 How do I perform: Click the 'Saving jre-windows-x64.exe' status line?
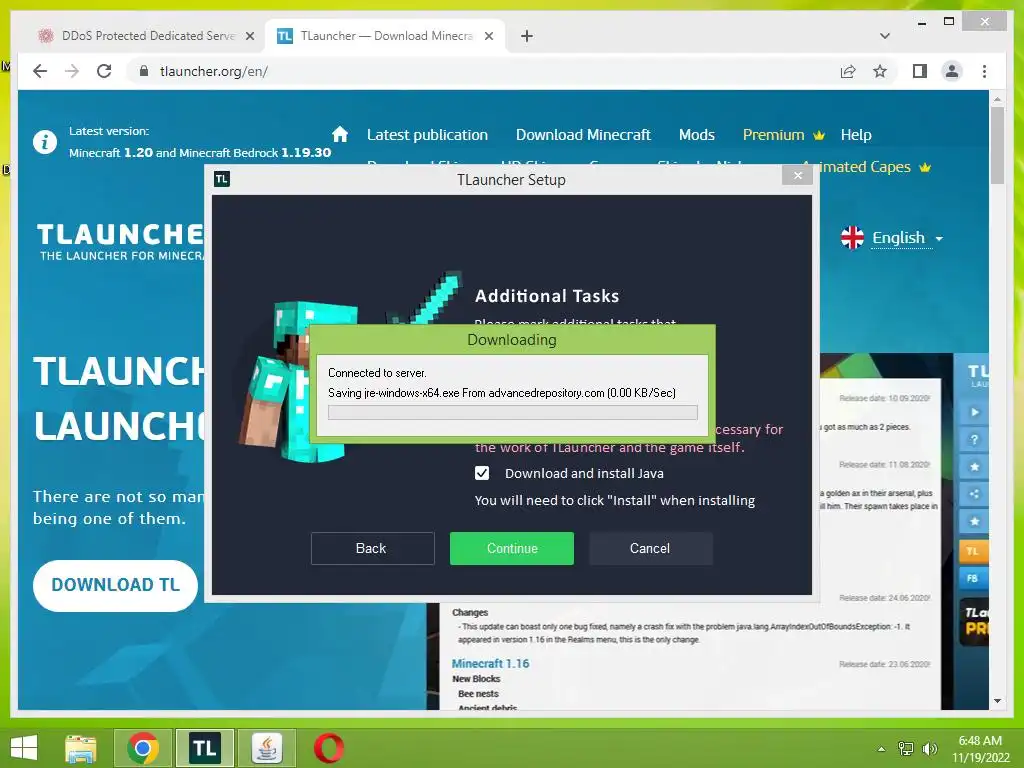point(502,392)
